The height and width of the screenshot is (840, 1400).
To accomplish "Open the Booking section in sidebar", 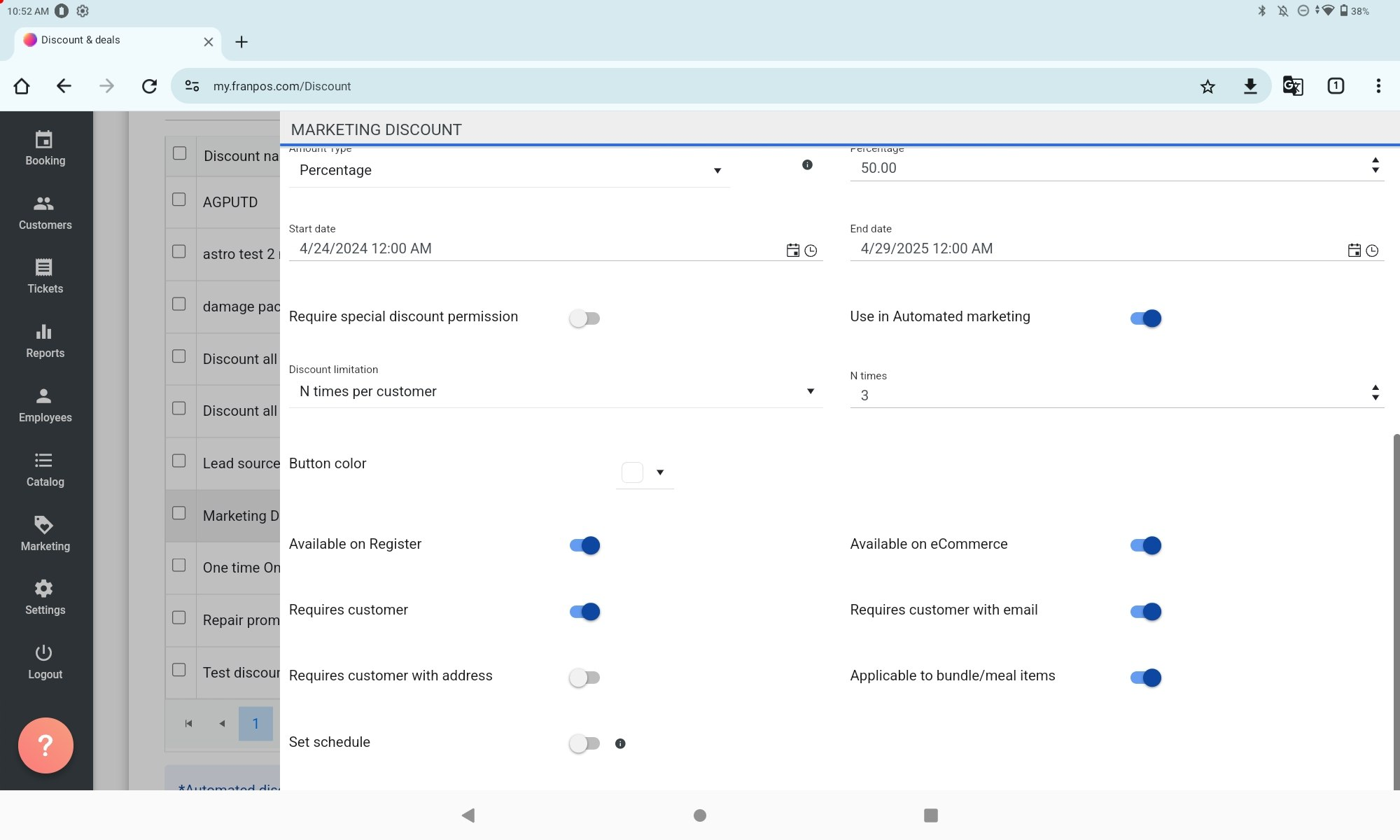I will coord(45,148).
